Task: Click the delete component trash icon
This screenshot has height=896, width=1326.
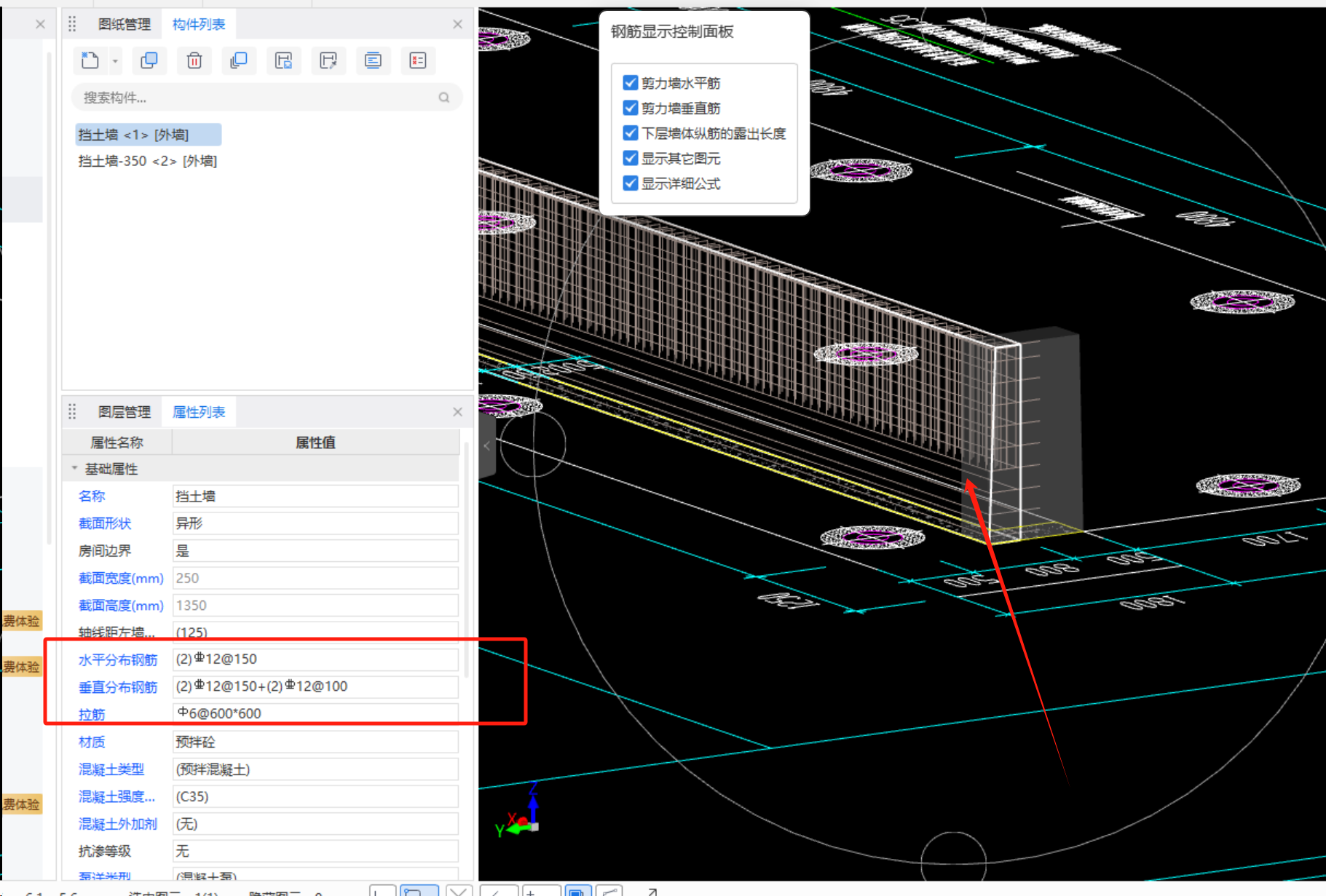Action: [194, 60]
